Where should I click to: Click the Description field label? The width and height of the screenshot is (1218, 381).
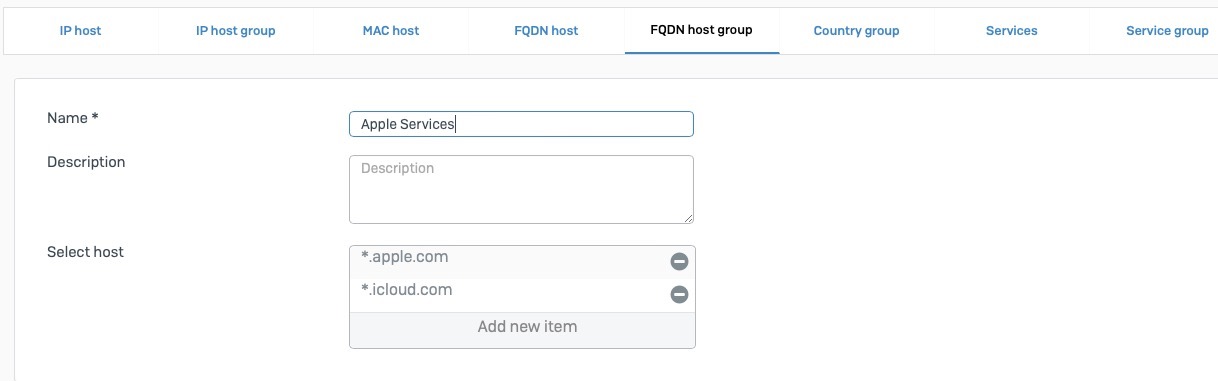pyautogui.click(x=86, y=162)
